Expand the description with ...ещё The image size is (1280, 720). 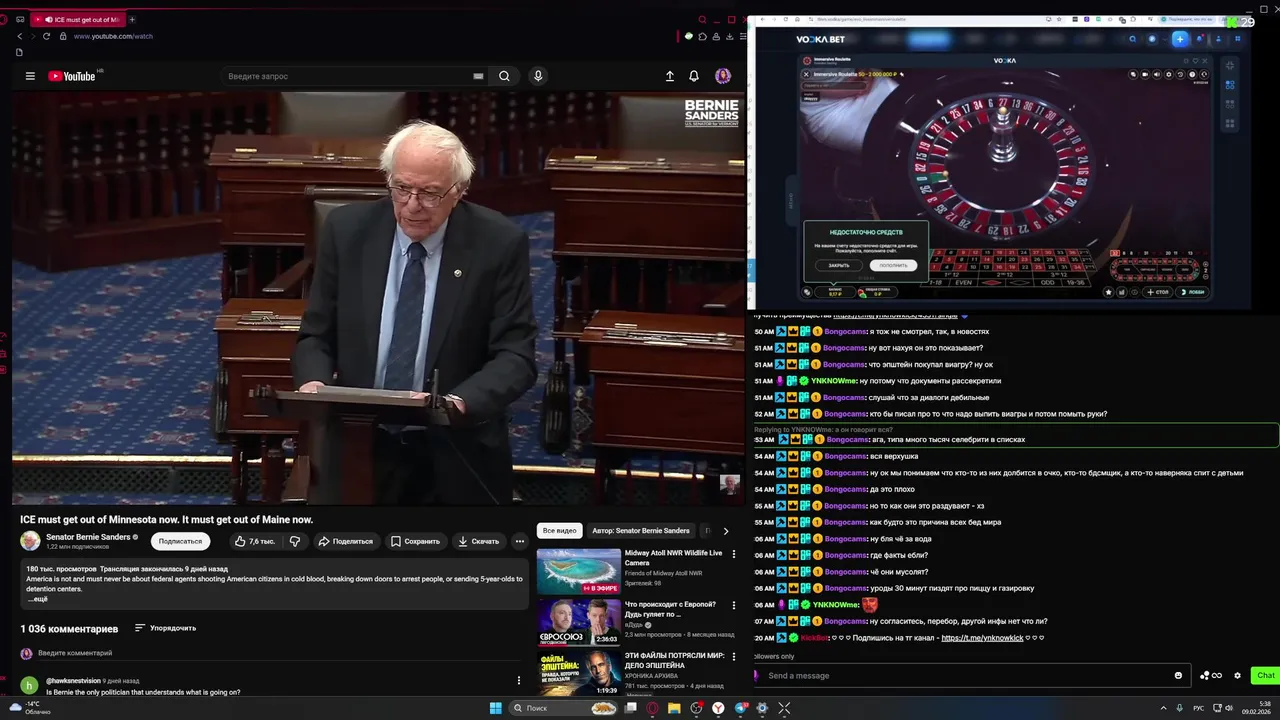(x=38, y=599)
